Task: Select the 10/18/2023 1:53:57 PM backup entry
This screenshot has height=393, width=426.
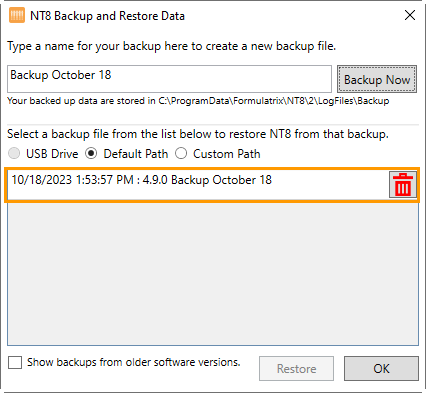Action: coord(198,185)
